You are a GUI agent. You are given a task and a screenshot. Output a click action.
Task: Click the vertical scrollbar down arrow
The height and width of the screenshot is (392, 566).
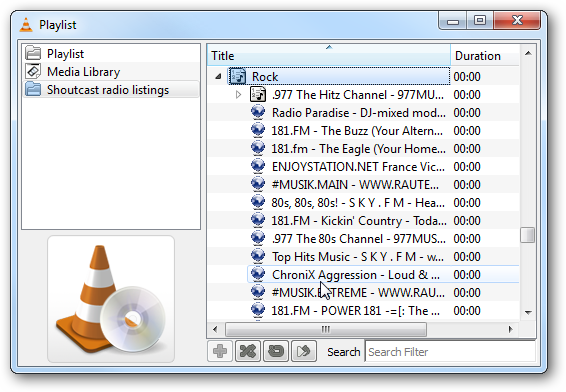click(528, 313)
